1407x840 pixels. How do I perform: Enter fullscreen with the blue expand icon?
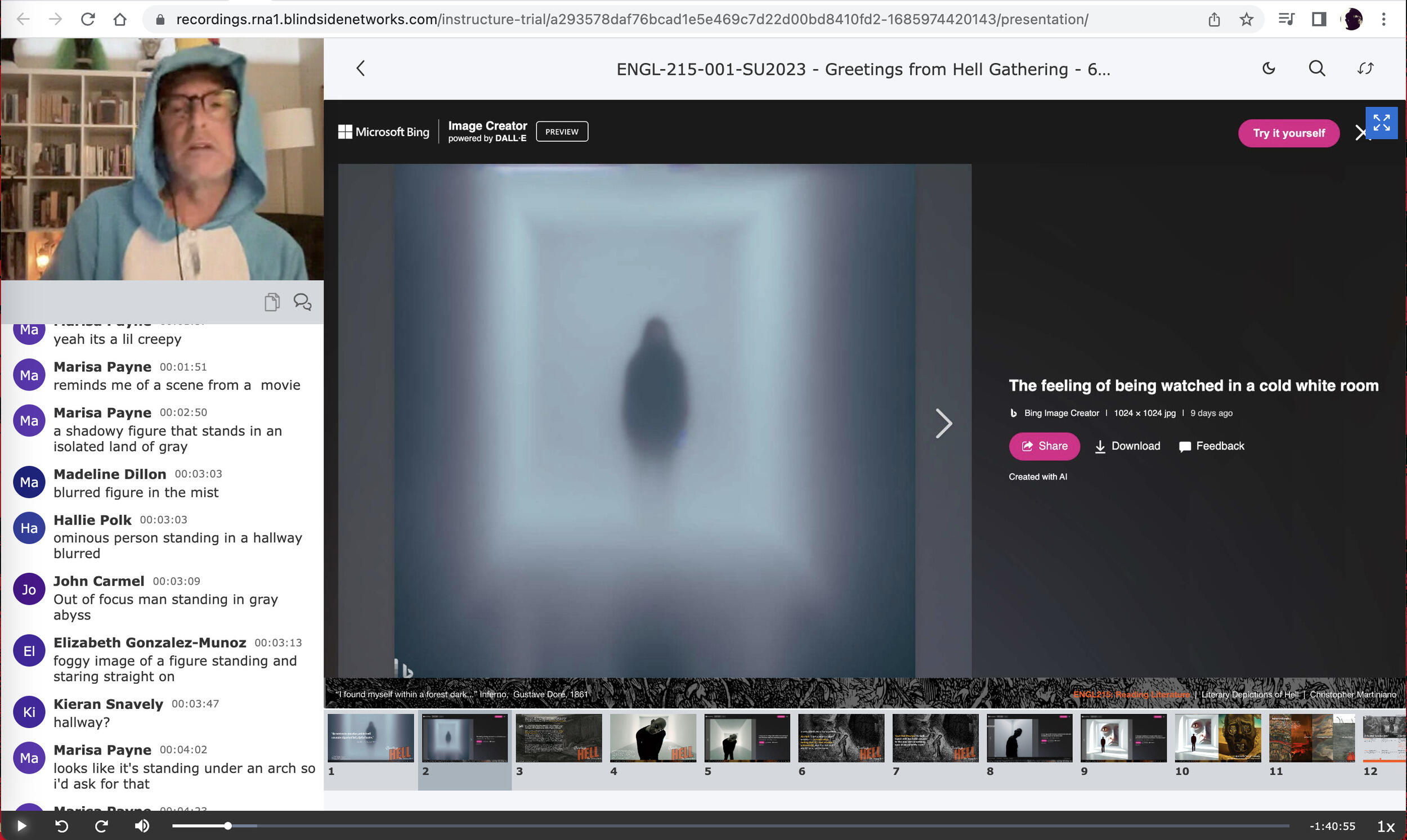(1383, 123)
